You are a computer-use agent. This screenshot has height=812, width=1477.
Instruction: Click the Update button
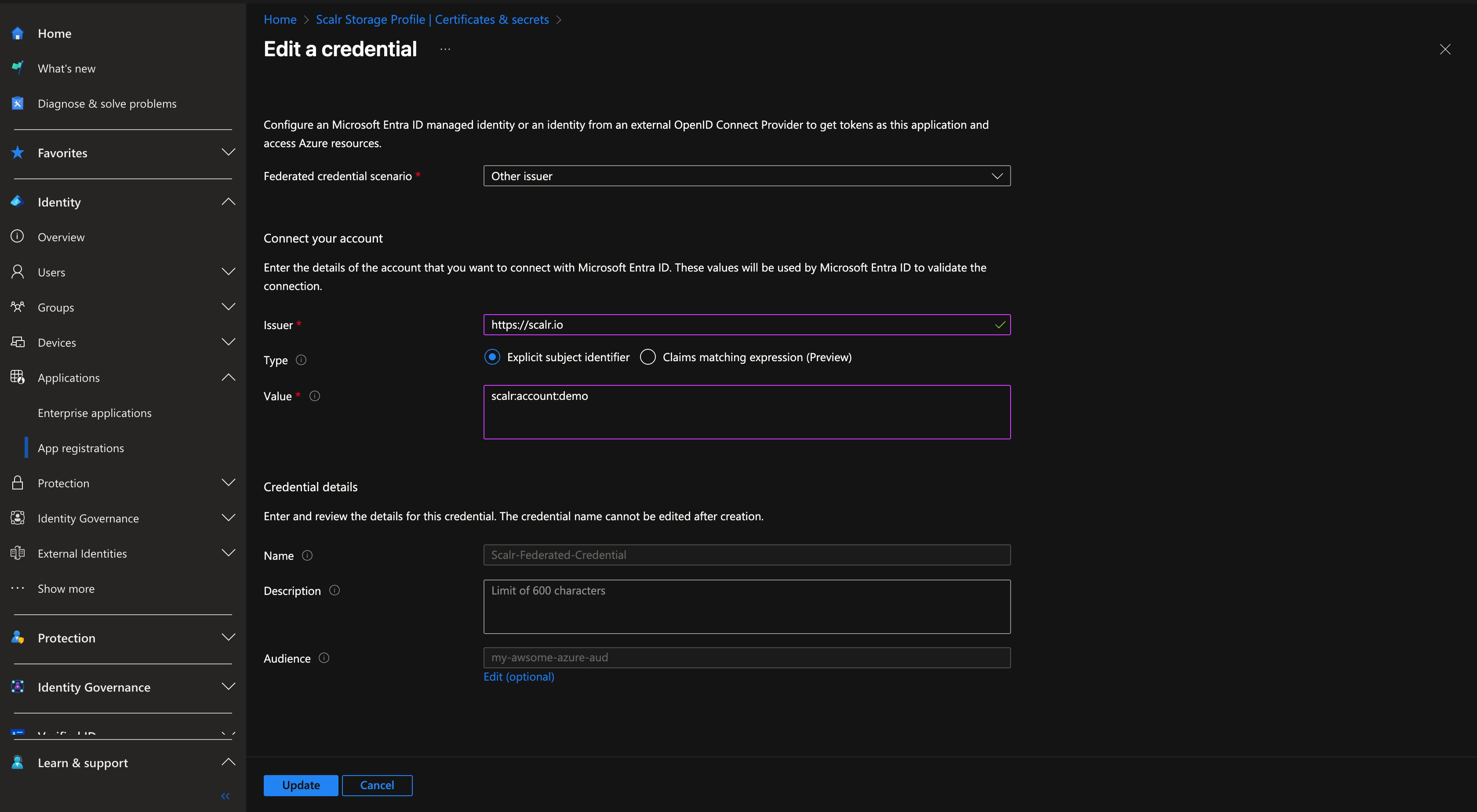300,785
